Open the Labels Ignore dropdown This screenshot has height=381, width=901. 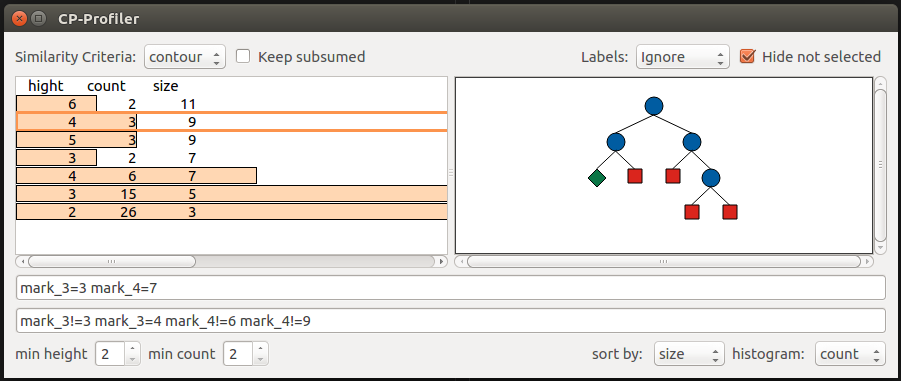click(x=683, y=57)
